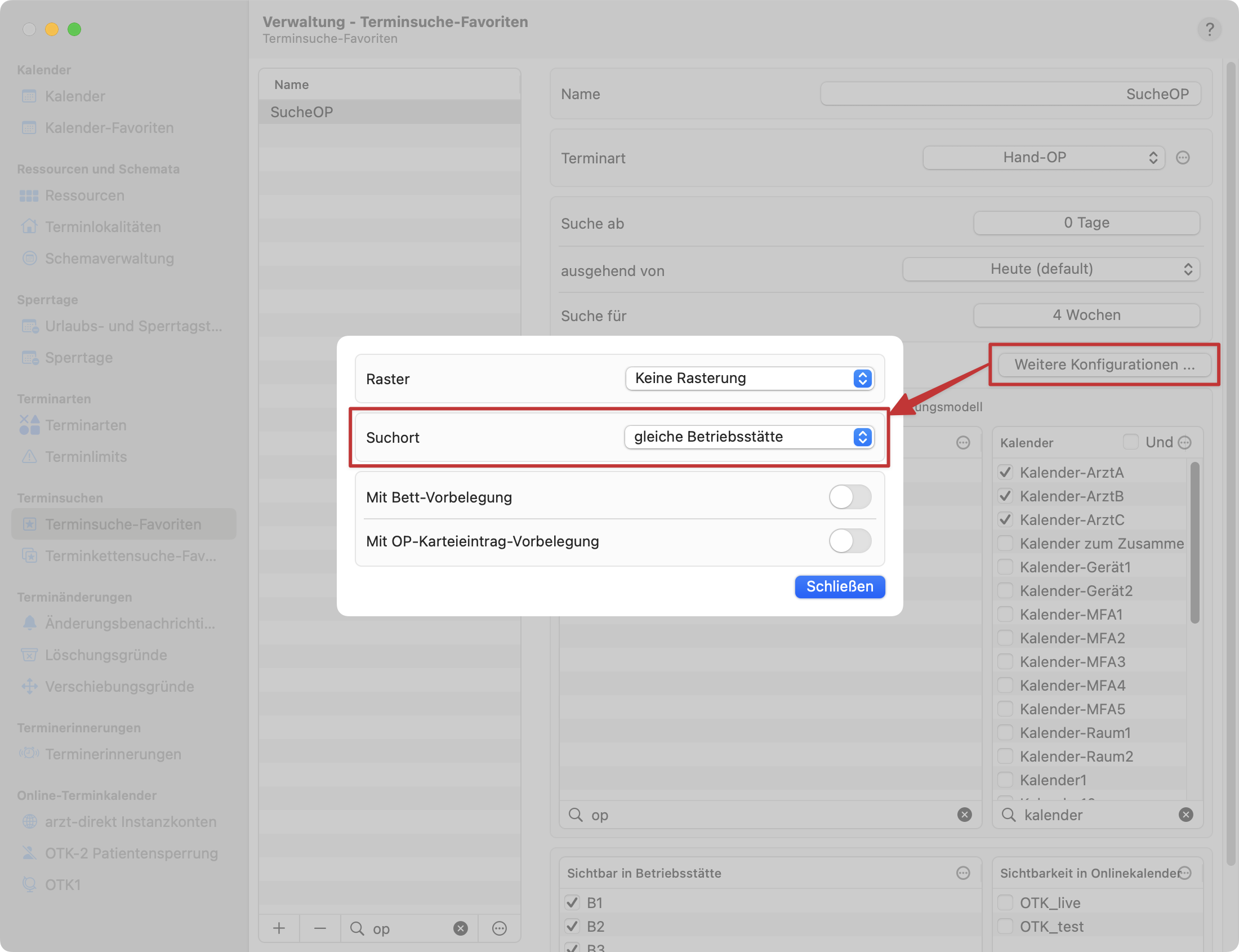Click the Terminlokalitäten house icon

pos(29,226)
